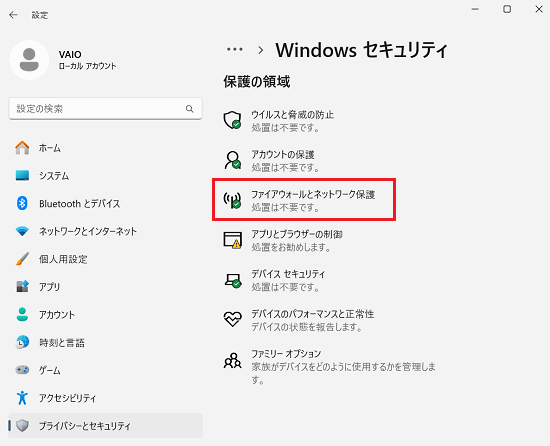
Task: Click the 個人用設定 paintbrush icon
Action: 22,259
